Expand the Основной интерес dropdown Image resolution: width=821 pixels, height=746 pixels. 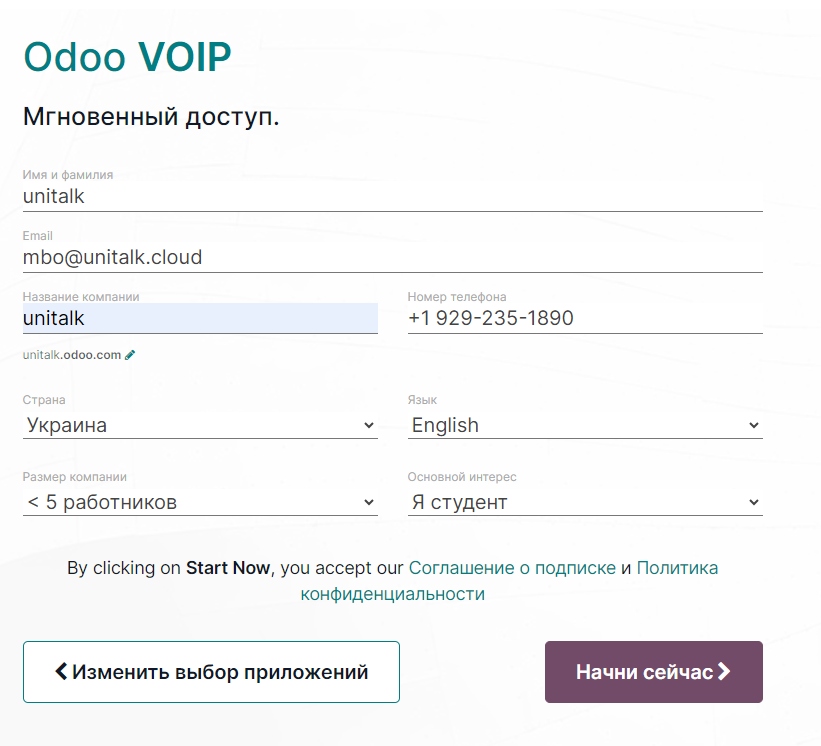585,502
